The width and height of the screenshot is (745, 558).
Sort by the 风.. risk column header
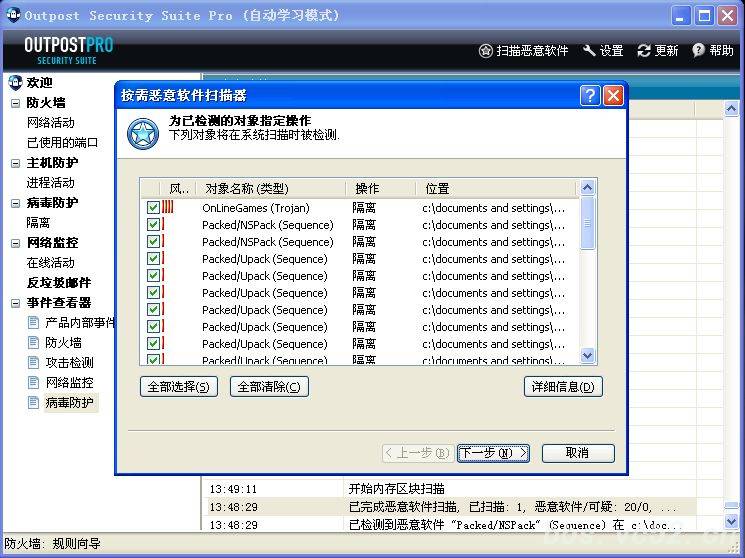[x=179, y=189]
